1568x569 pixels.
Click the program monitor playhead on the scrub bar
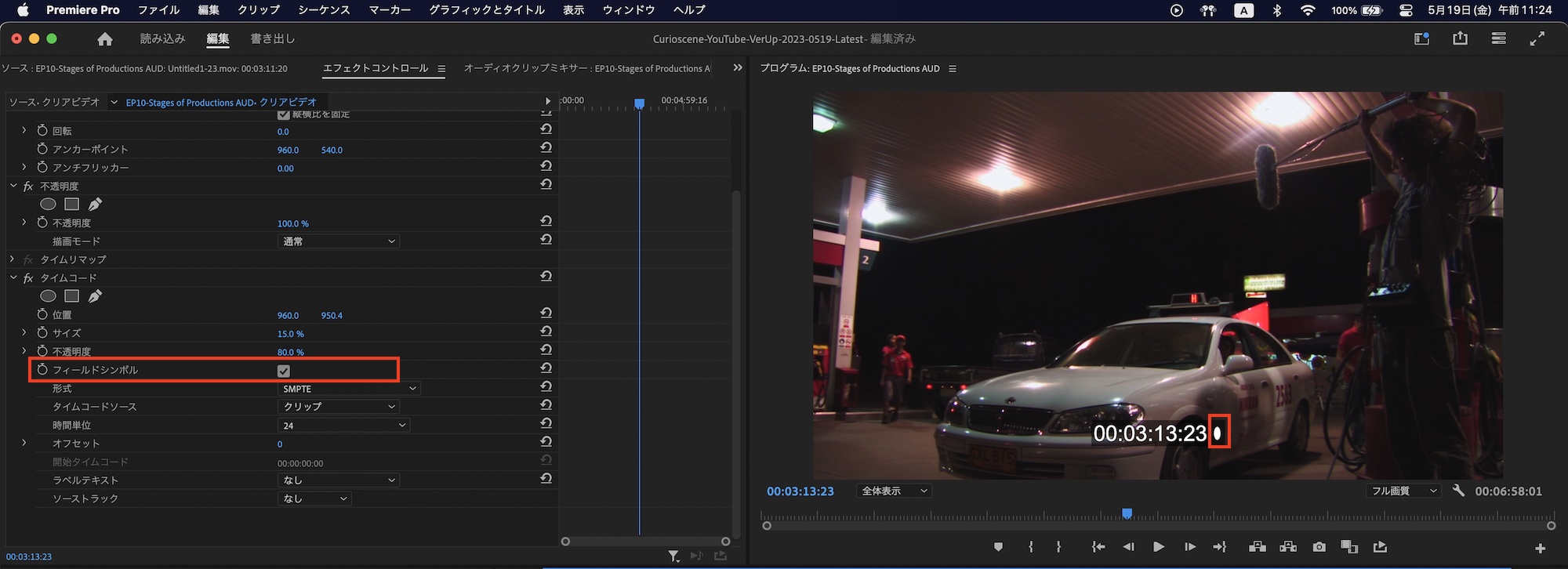coord(1127,513)
